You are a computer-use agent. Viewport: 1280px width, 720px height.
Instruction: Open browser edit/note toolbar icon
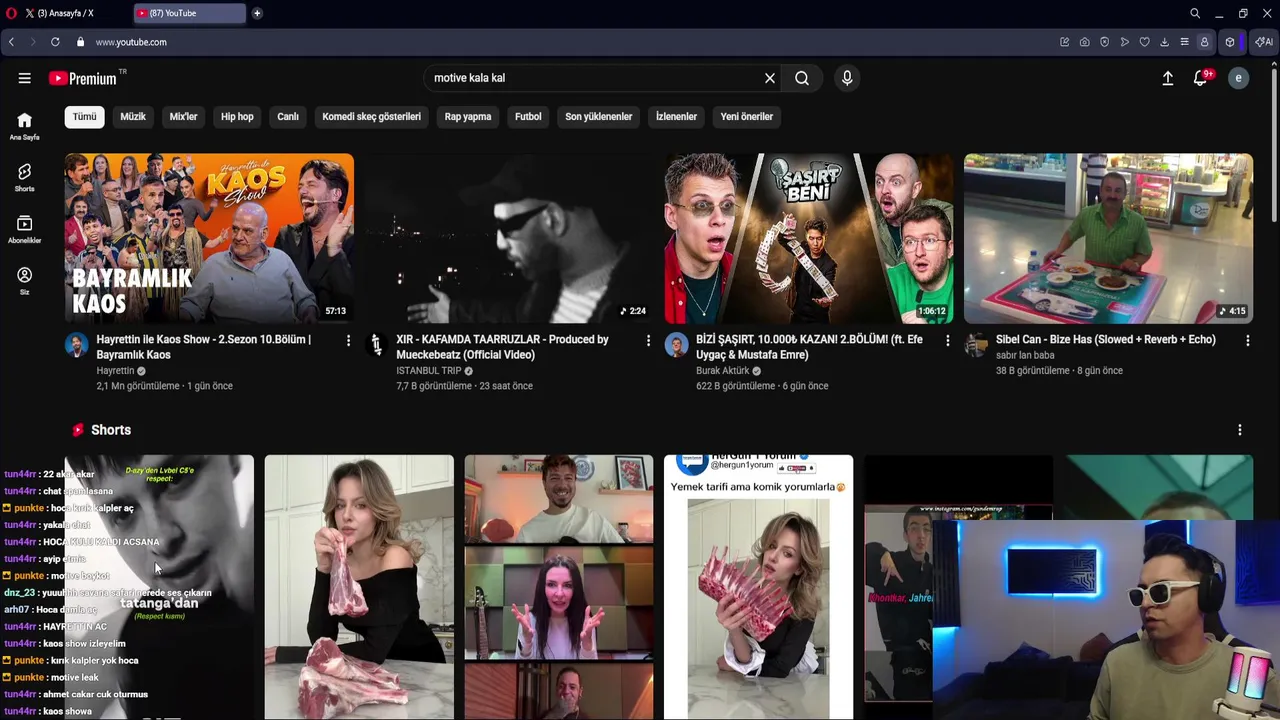click(1064, 42)
